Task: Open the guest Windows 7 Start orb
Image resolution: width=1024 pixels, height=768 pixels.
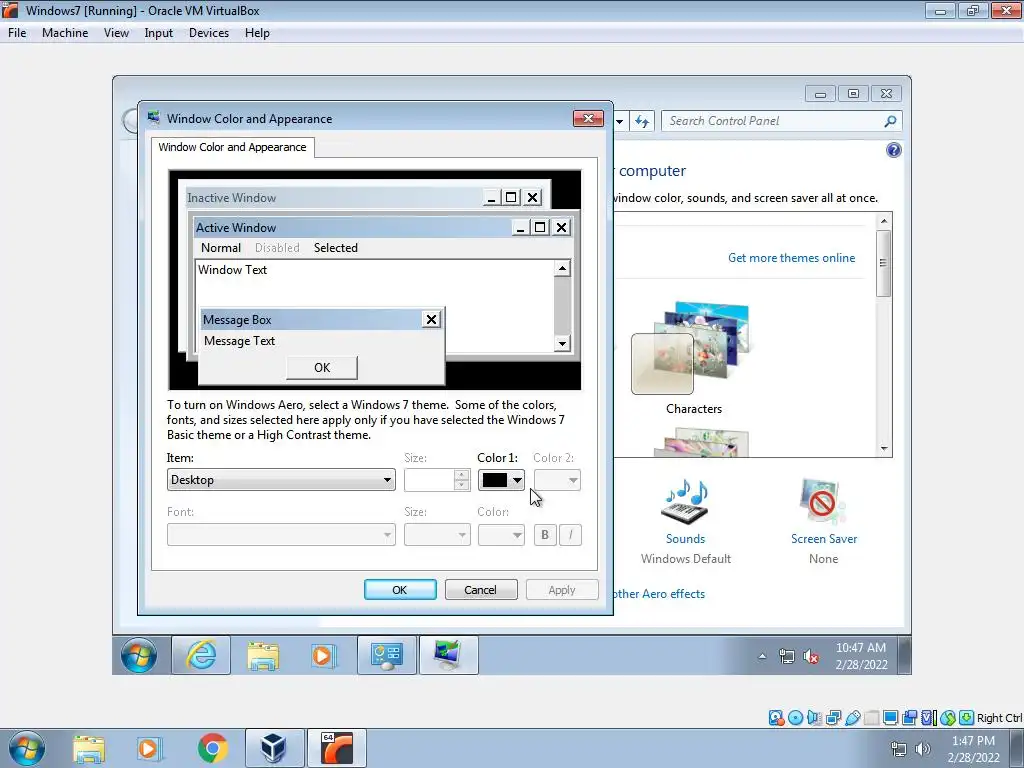Action: [138, 655]
